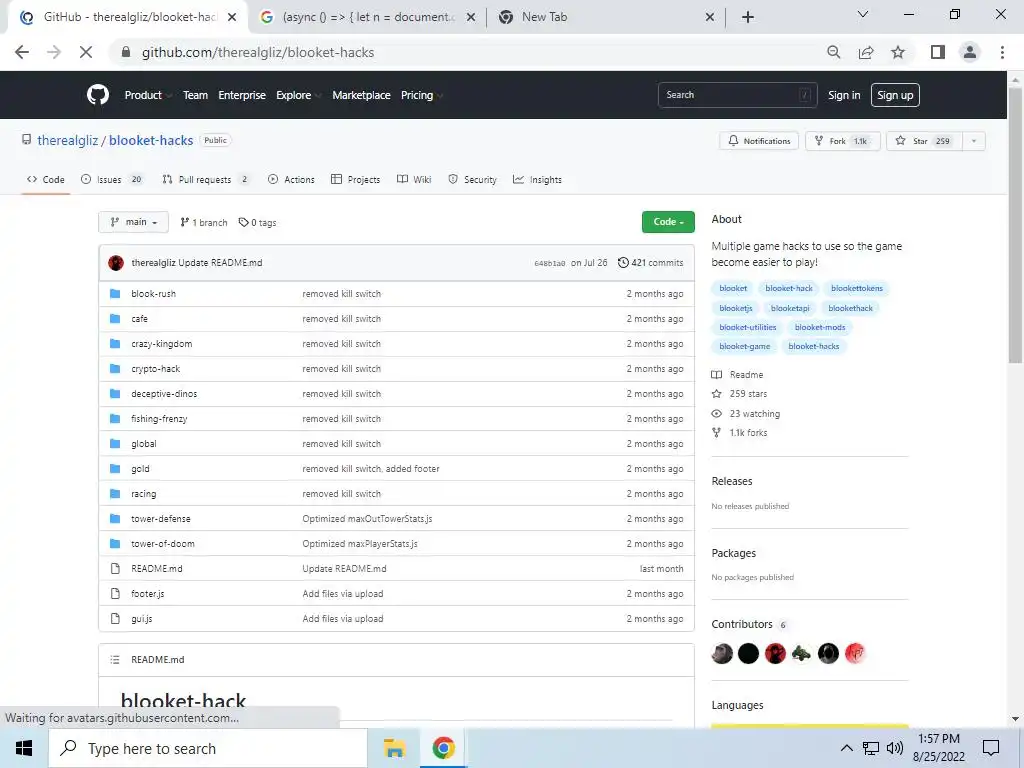Click the network tray icon

pyautogui.click(x=871, y=748)
